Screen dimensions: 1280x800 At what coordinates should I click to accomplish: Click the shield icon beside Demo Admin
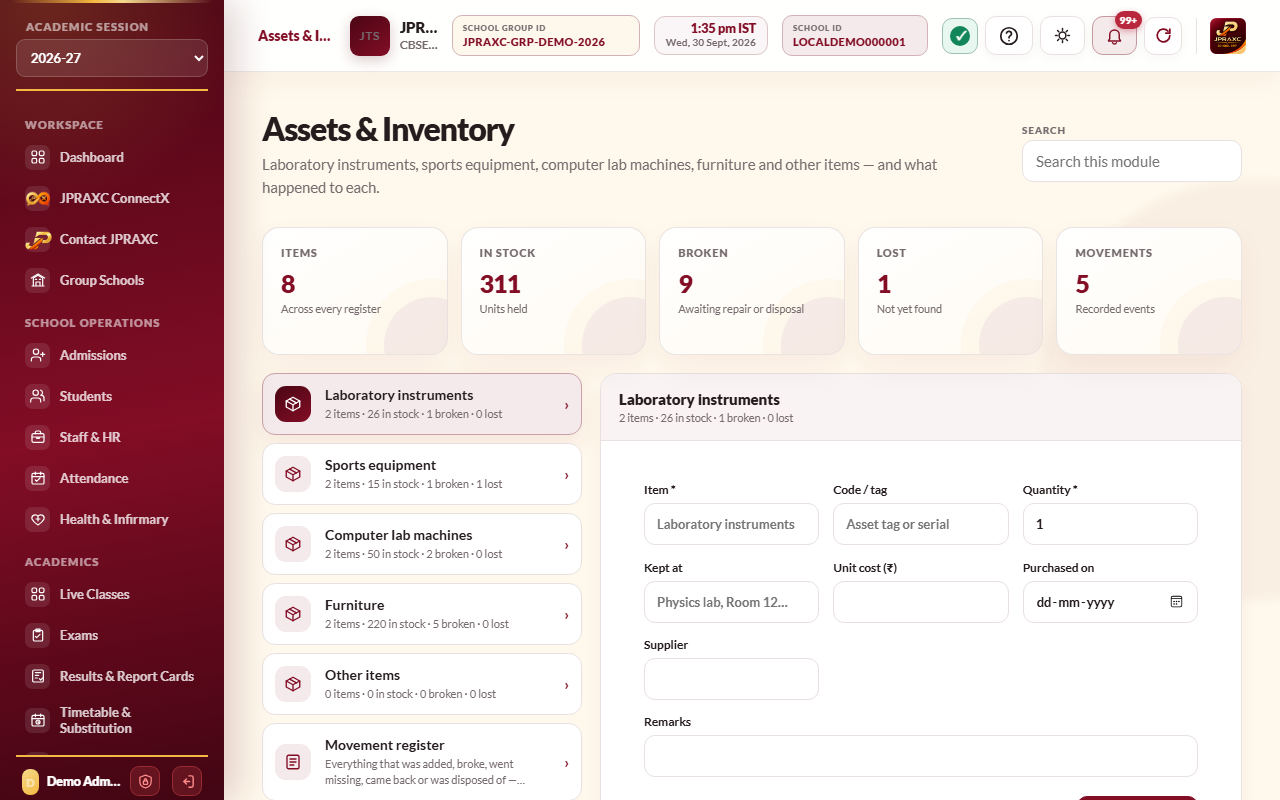(145, 781)
